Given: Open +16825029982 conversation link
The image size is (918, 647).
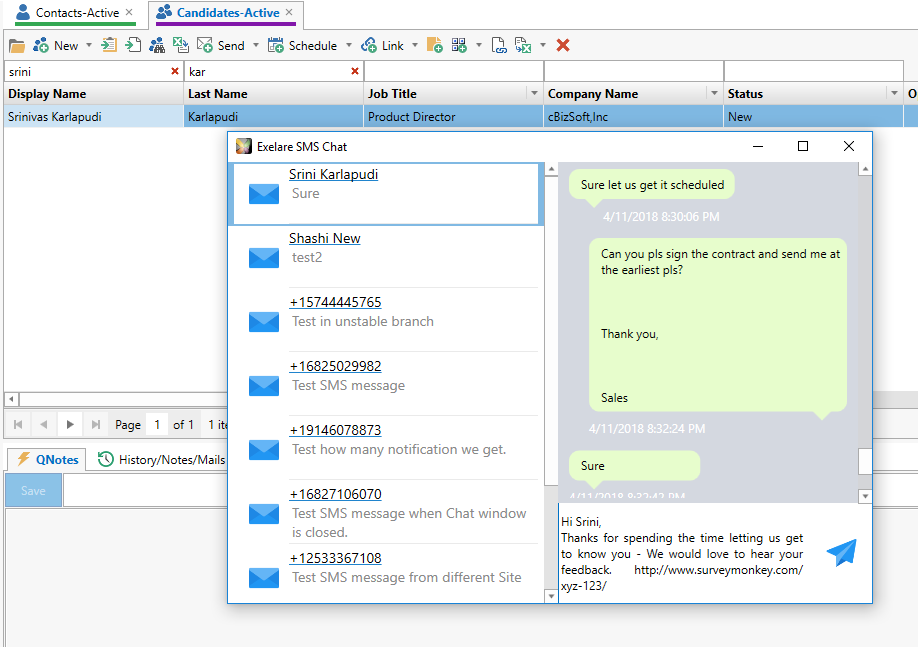Looking at the screenshot, I should pyautogui.click(x=335, y=366).
